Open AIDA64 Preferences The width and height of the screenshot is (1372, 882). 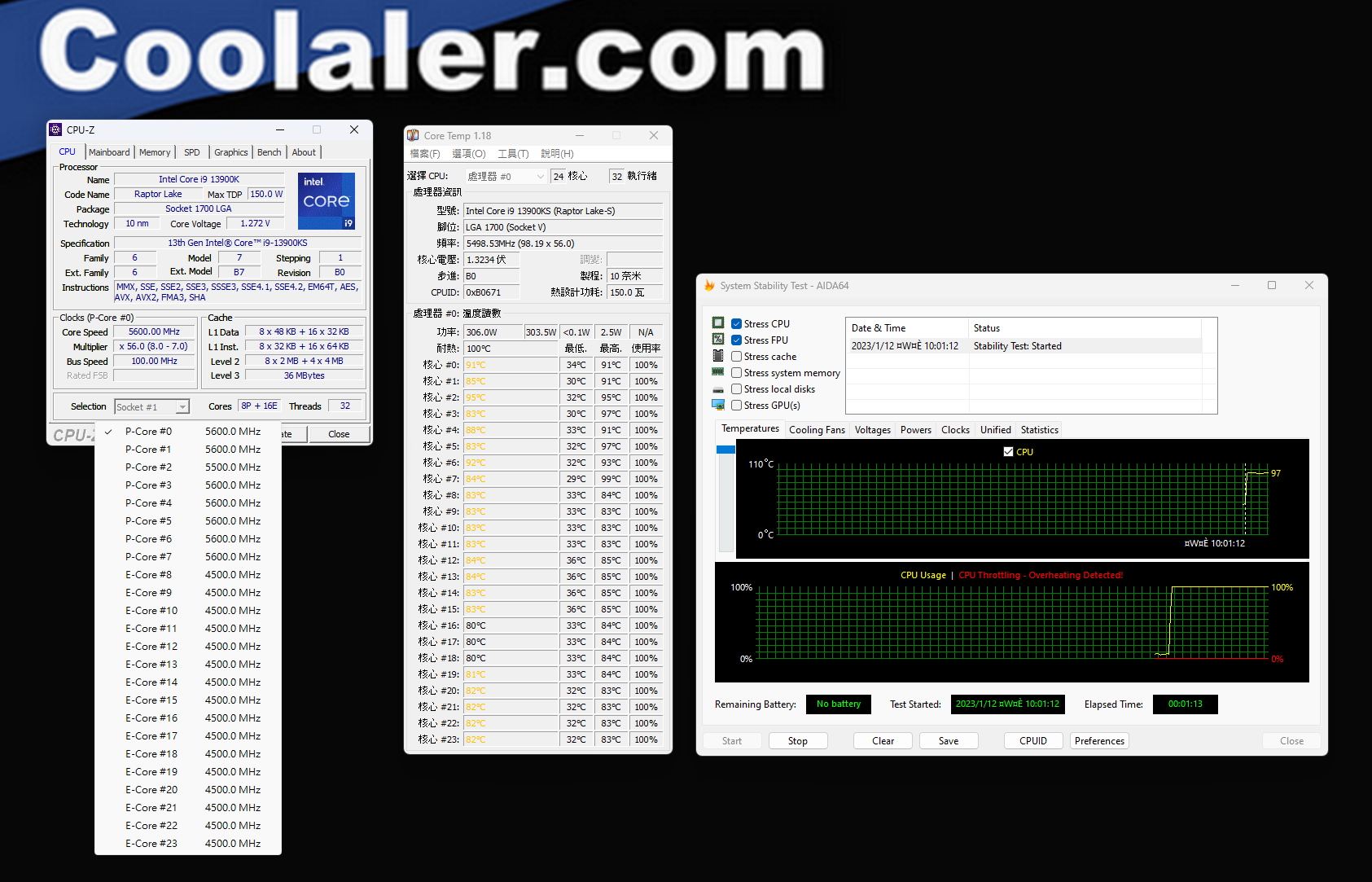(1099, 741)
